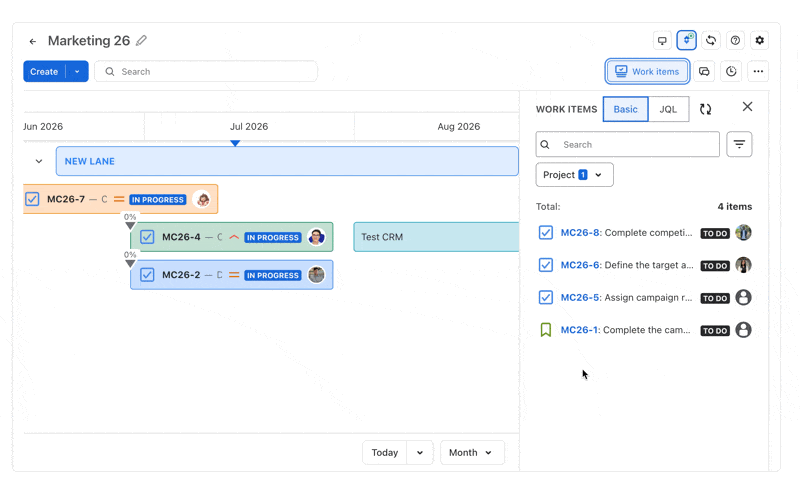Click the back arrow beside Marketing 26
800x494 pixels.
33,41
